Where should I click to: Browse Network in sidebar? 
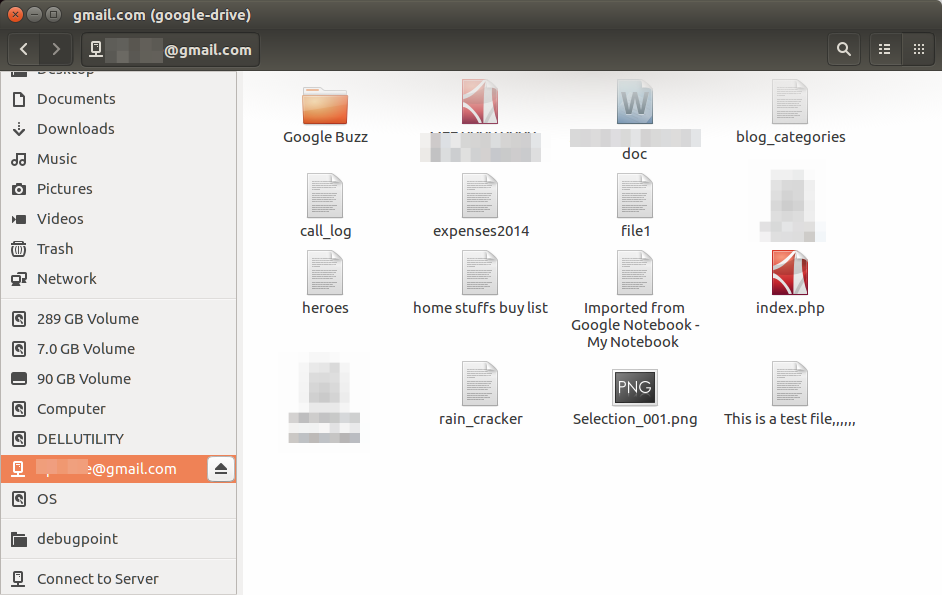(x=66, y=279)
